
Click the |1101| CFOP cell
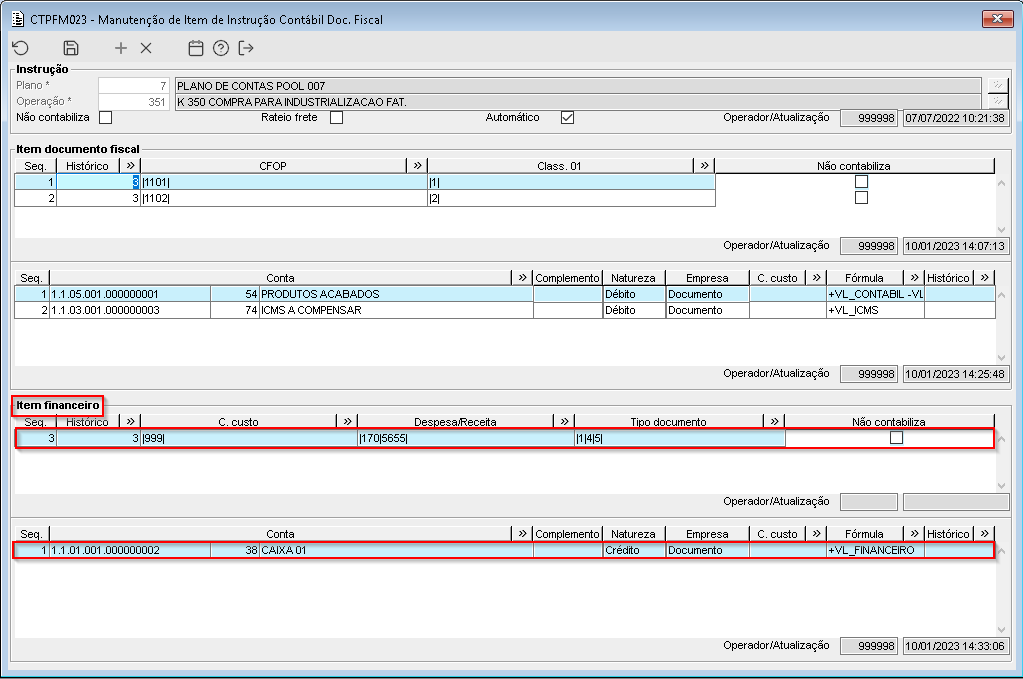[x=284, y=182]
